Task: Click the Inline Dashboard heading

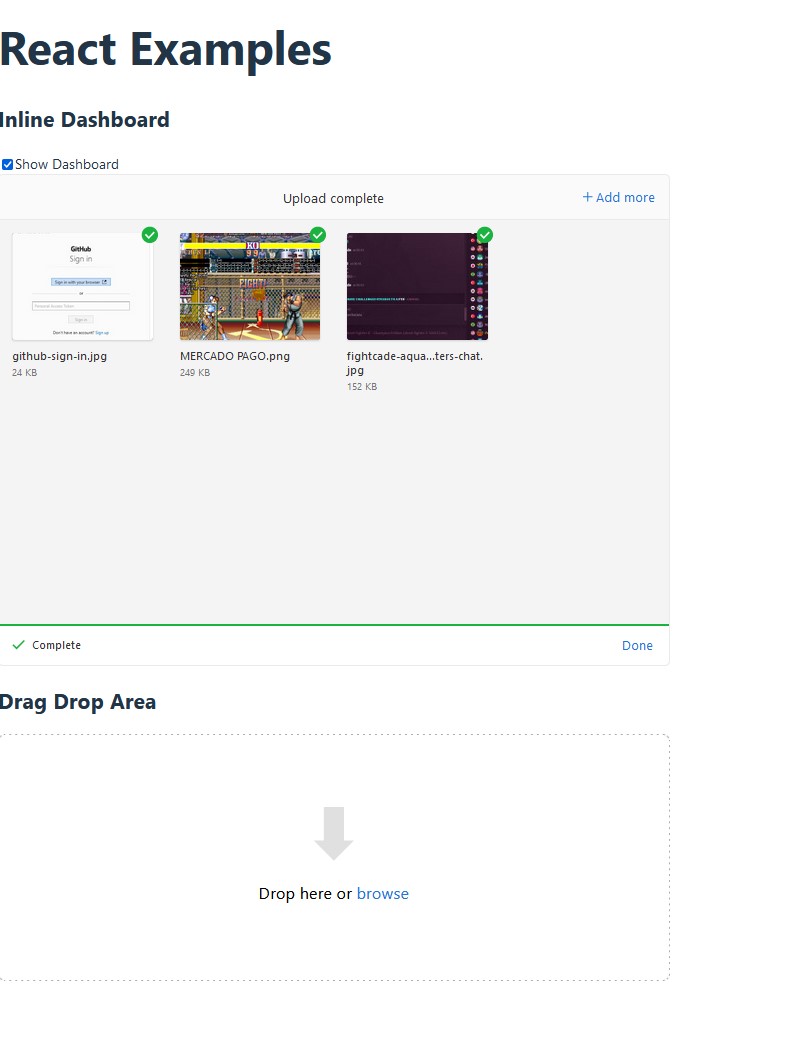Action: tap(84, 120)
